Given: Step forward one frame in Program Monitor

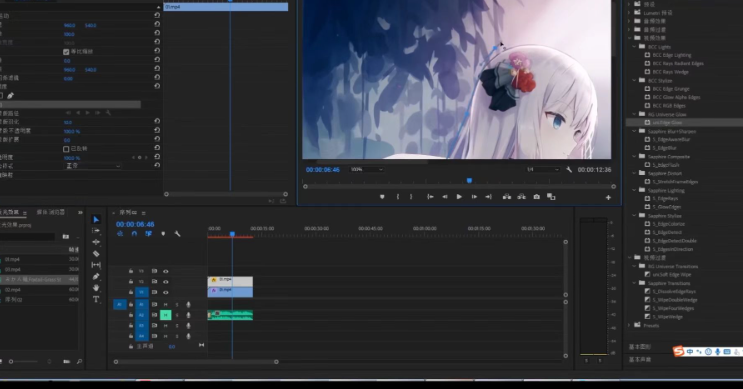Looking at the screenshot, I should 474,197.
